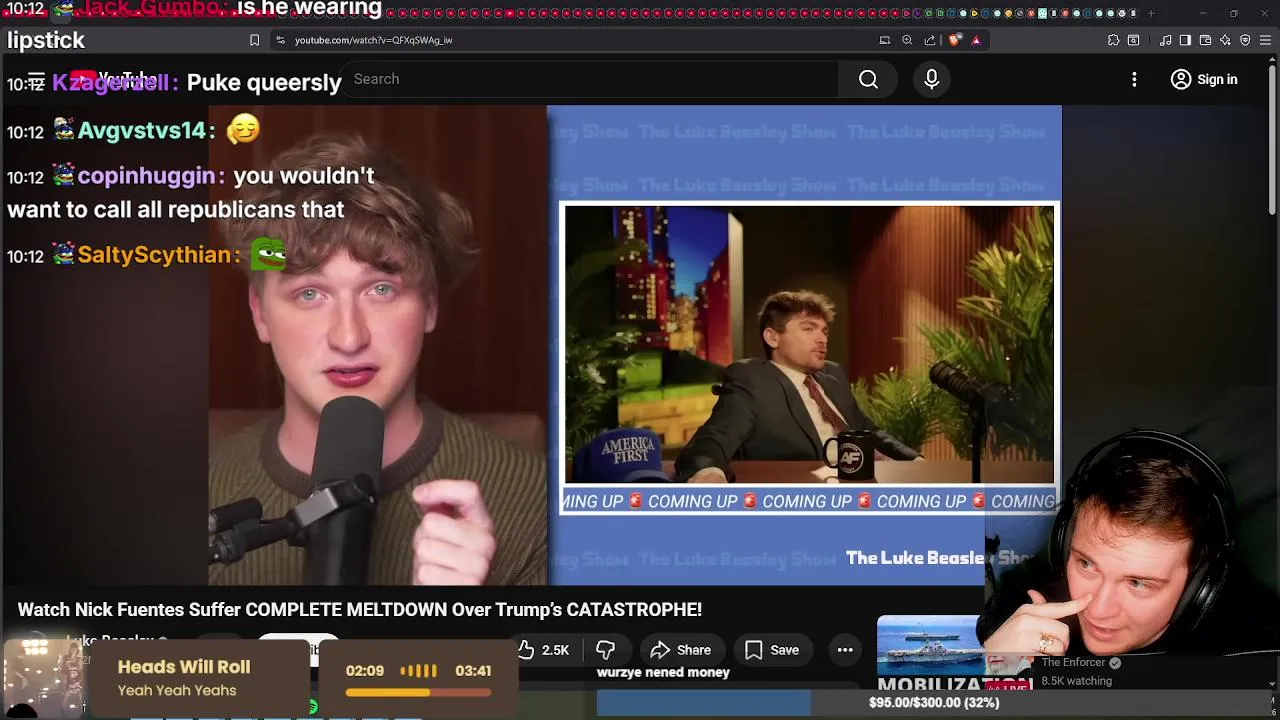Image resolution: width=1280 pixels, height=720 pixels.
Task: Open the browser main hamburger menu
Action: pyautogui.click(x=1265, y=40)
